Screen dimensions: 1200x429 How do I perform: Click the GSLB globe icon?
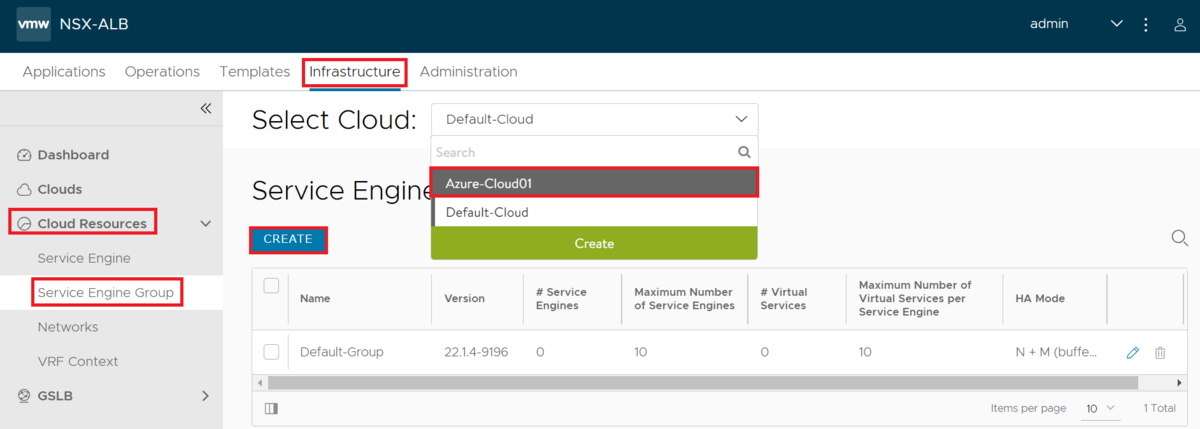25,395
